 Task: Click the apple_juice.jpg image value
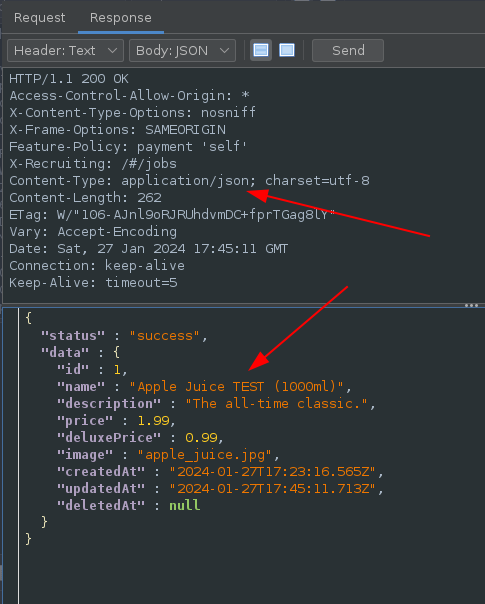coord(205,455)
